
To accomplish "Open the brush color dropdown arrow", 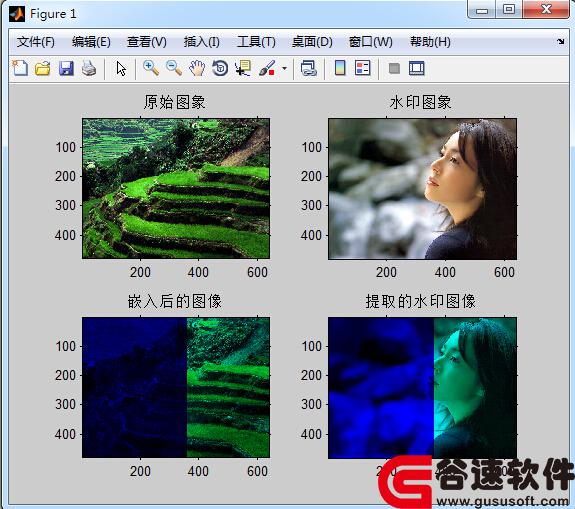I will coord(284,69).
